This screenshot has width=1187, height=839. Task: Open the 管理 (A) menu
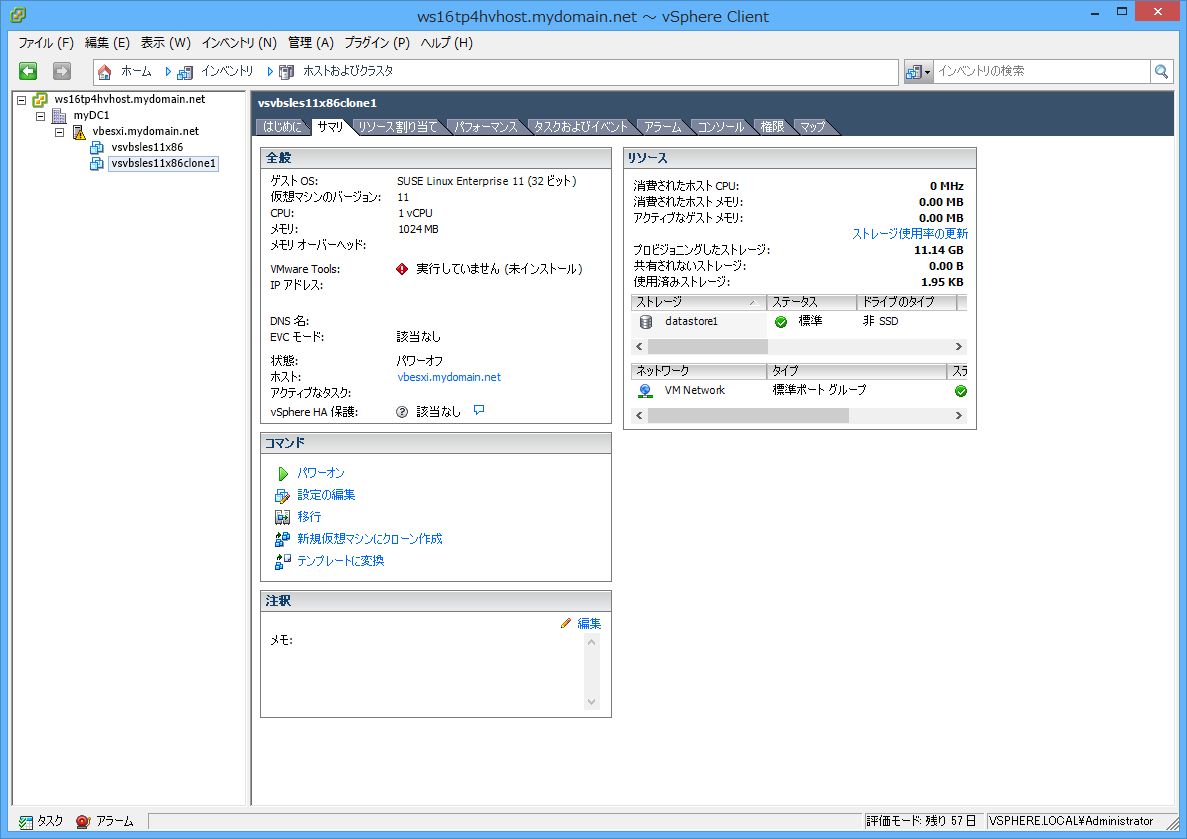point(310,42)
